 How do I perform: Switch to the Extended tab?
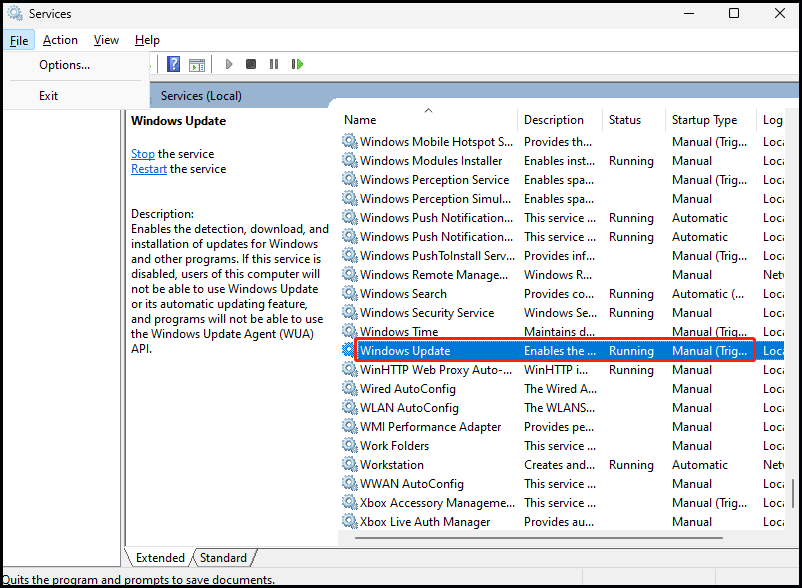coord(160,557)
